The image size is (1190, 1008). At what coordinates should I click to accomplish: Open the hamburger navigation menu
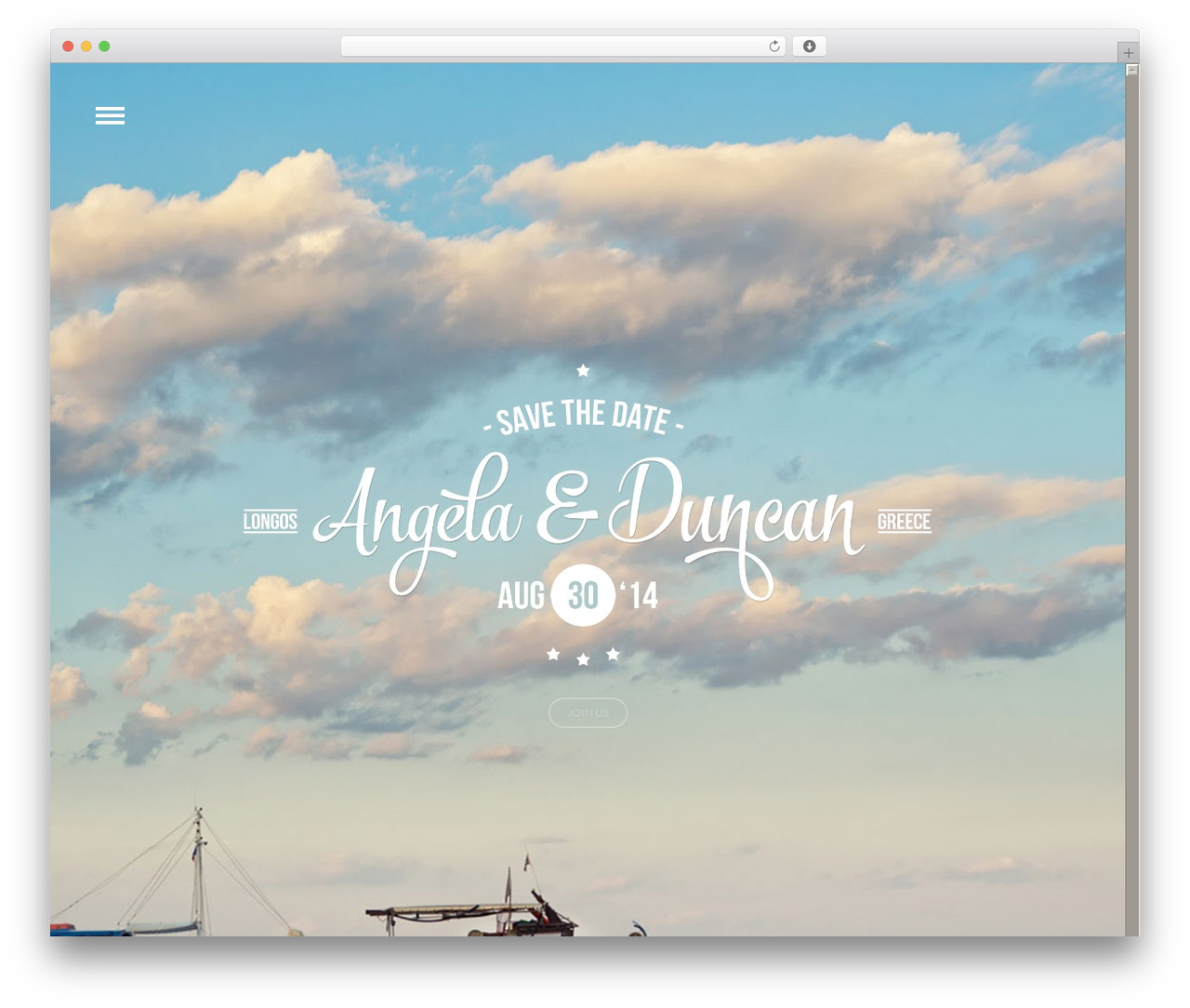(110, 115)
